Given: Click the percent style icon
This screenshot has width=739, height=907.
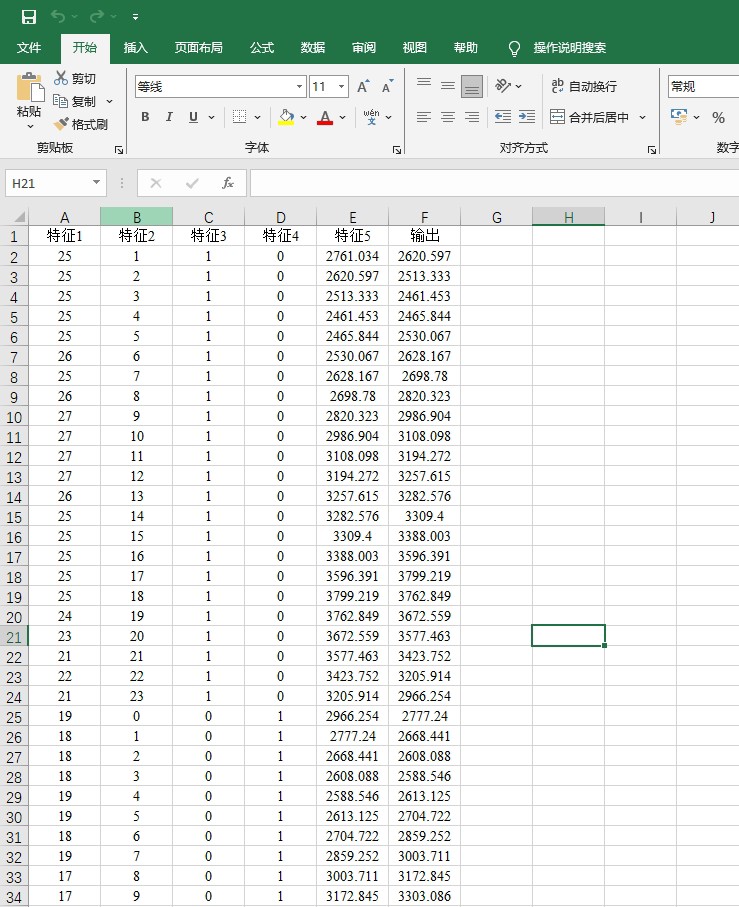Looking at the screenshot, I should 719,117.
